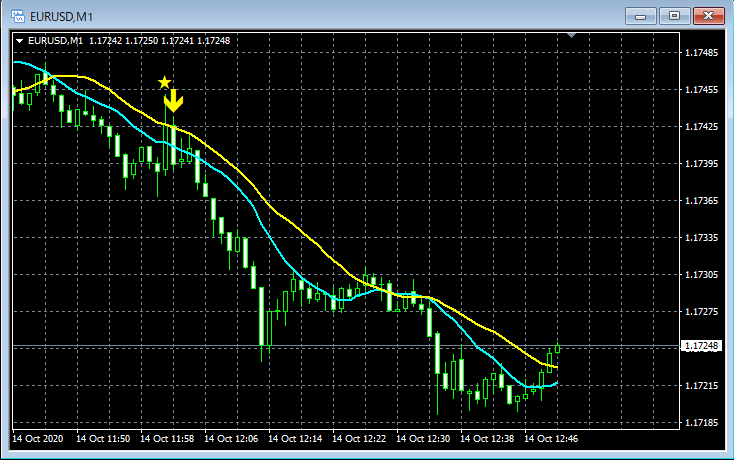Click the chart shift triangle marker at top

tap(571, 35)
